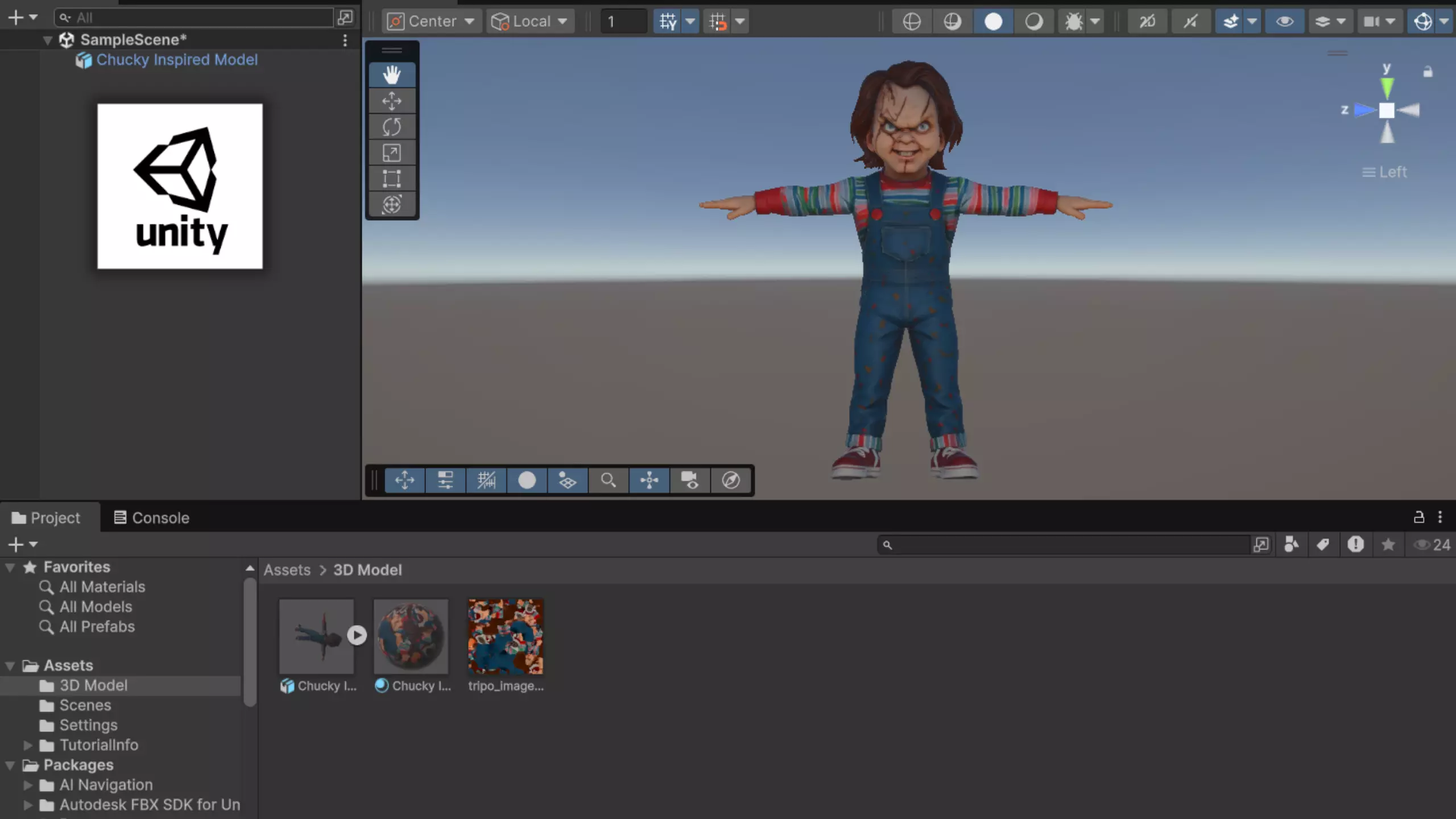Collapse the Favorites group

(x=10, y=567)
